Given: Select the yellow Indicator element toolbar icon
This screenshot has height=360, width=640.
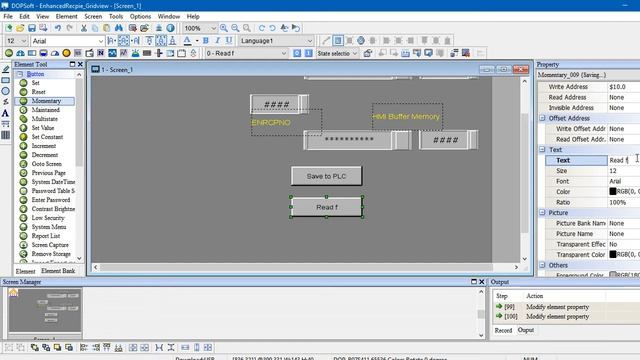Looking at the screenshot, I should tap(66, 53).
